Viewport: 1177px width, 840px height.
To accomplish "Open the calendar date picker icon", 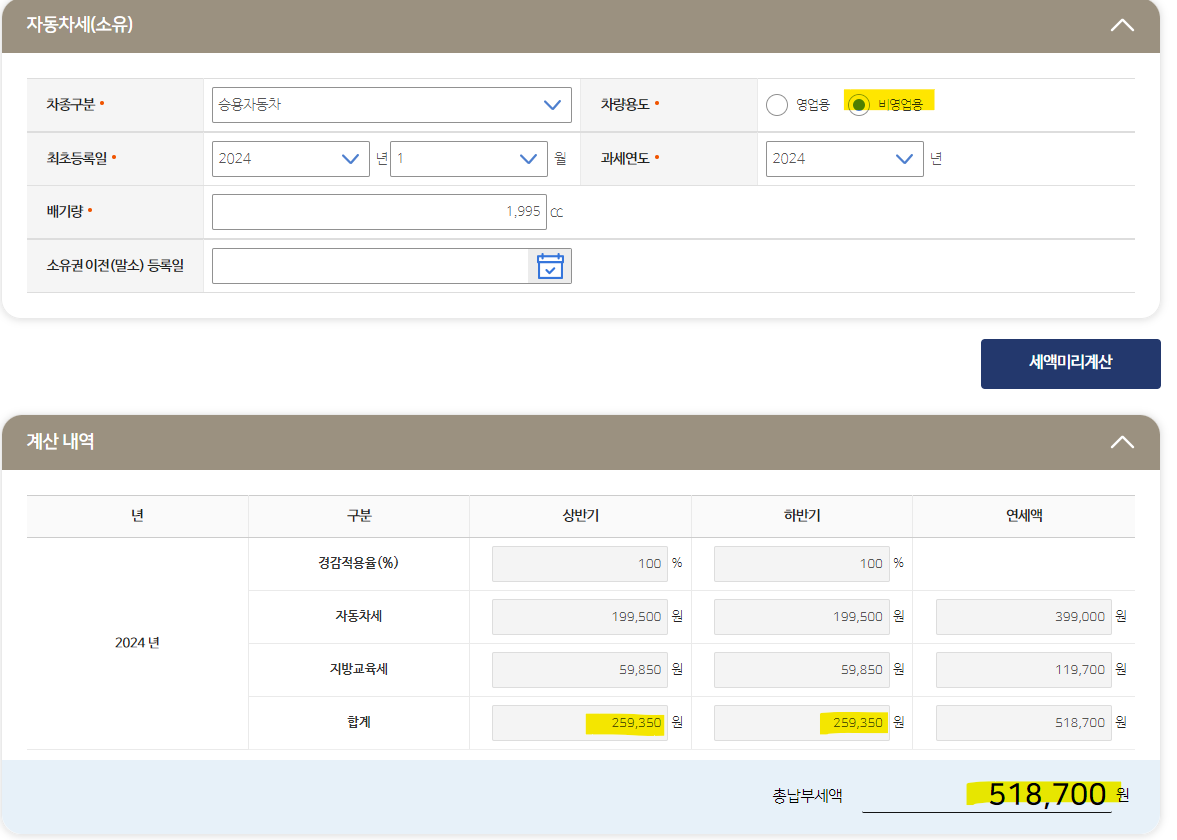I will click(x=549, y=266).
